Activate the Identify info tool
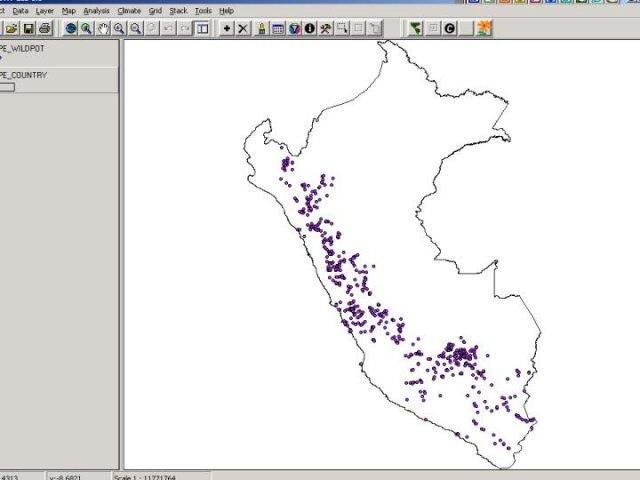The height and width of the screenshot is (480, 640). pos(310,29)
